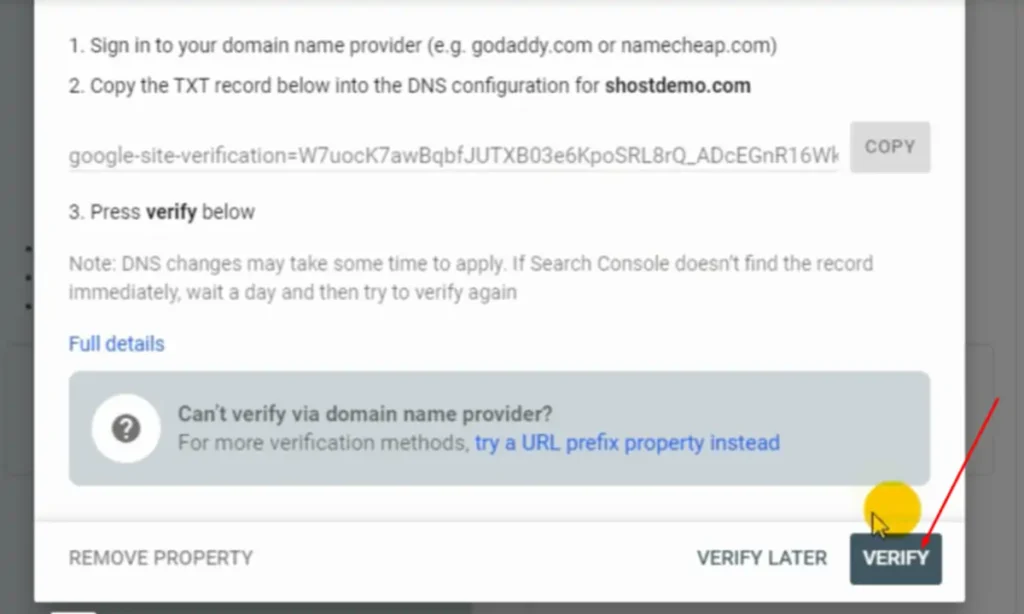Click REMOVE PROPERTY
1024x614 pixels.
[161, 558]
